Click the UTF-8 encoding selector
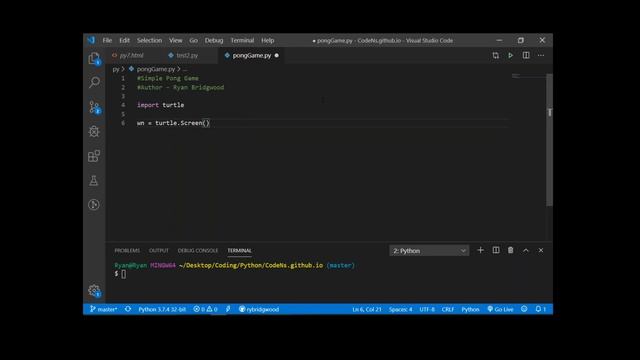 [427, 309]
